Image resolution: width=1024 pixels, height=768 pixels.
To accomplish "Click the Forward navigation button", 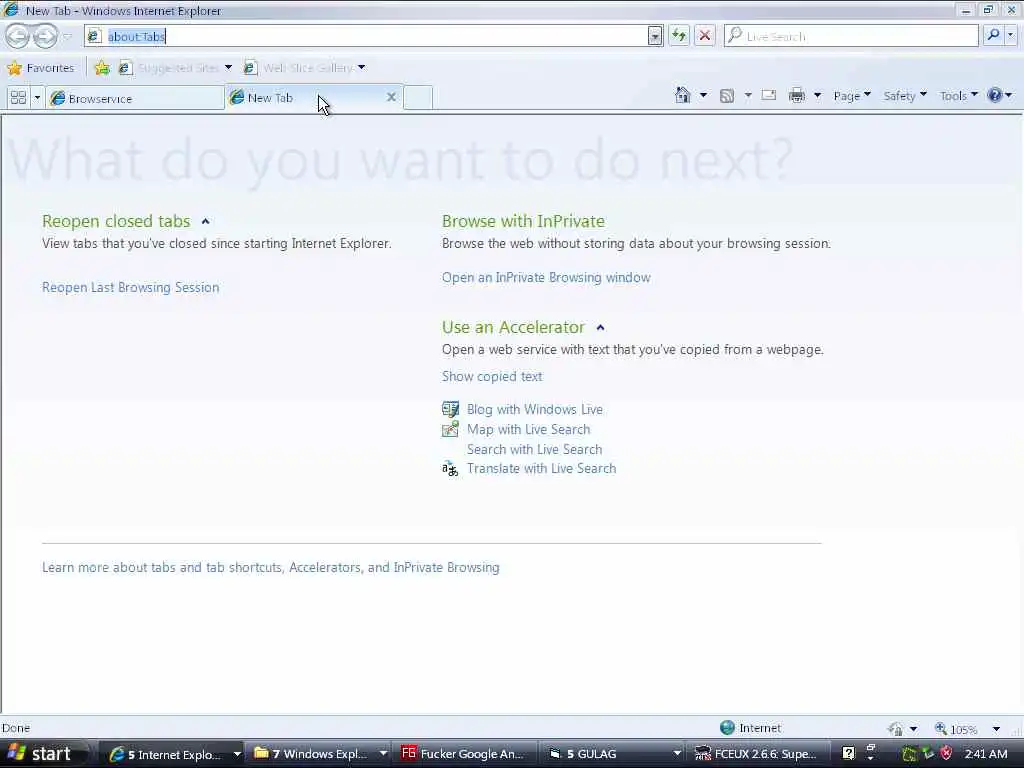I will pyautogui.click(x=45, y=36).
